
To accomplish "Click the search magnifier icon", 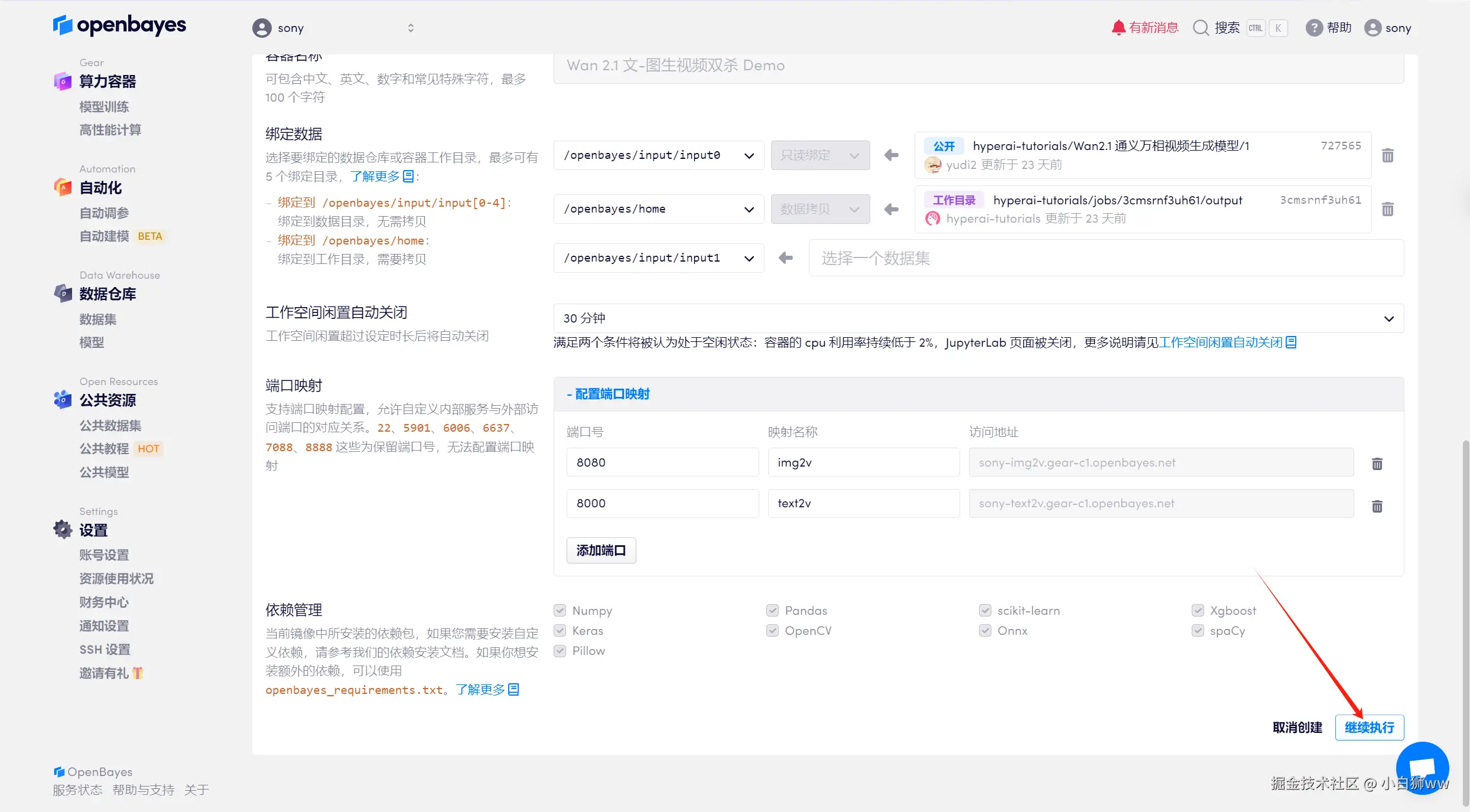I will coord(1201,28).
